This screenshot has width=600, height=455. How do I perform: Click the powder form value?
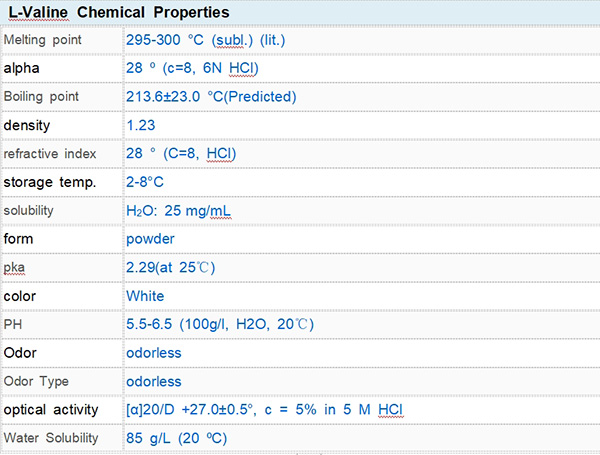[x=150, y=239]
